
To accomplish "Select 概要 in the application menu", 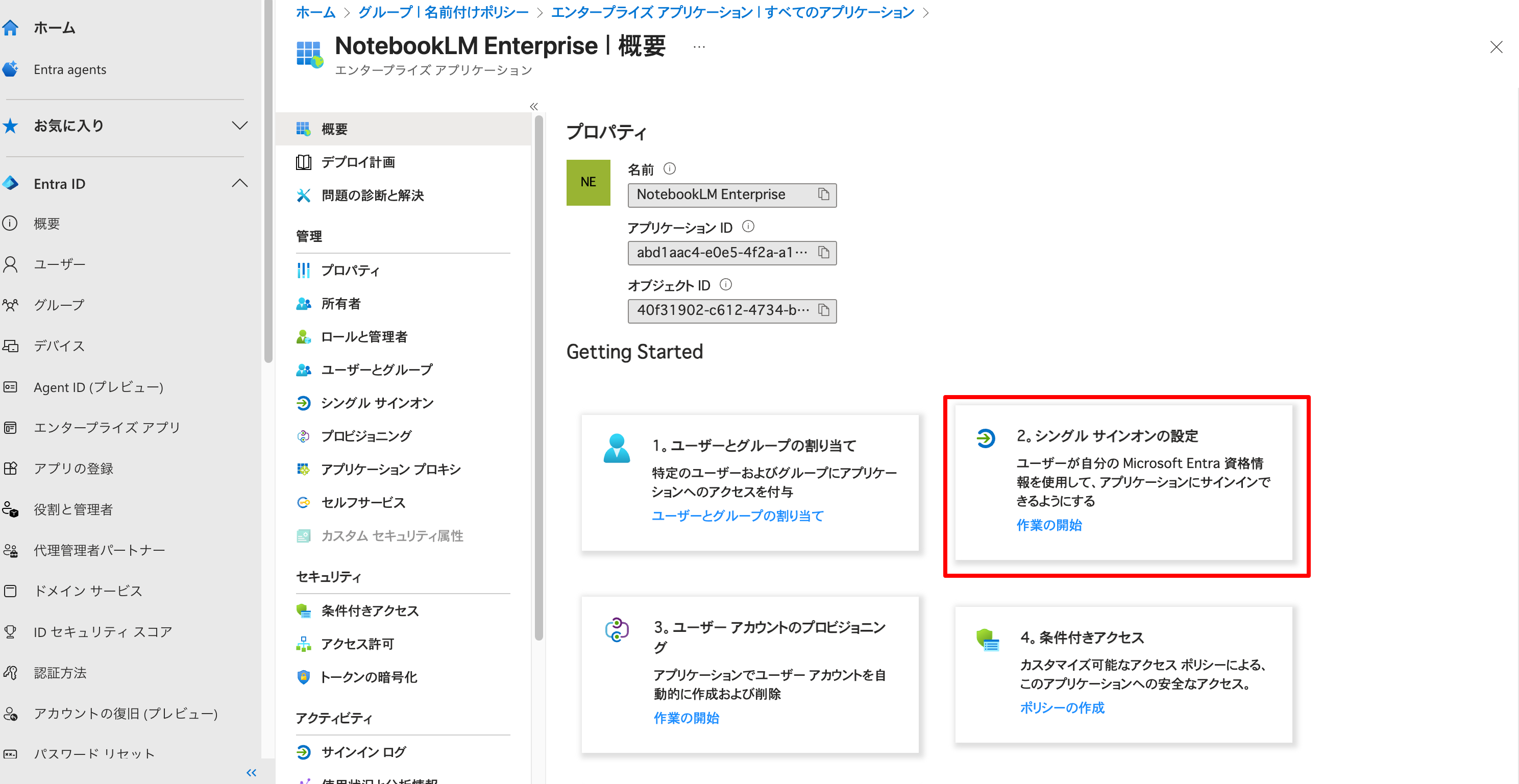I will coord(334,129).
